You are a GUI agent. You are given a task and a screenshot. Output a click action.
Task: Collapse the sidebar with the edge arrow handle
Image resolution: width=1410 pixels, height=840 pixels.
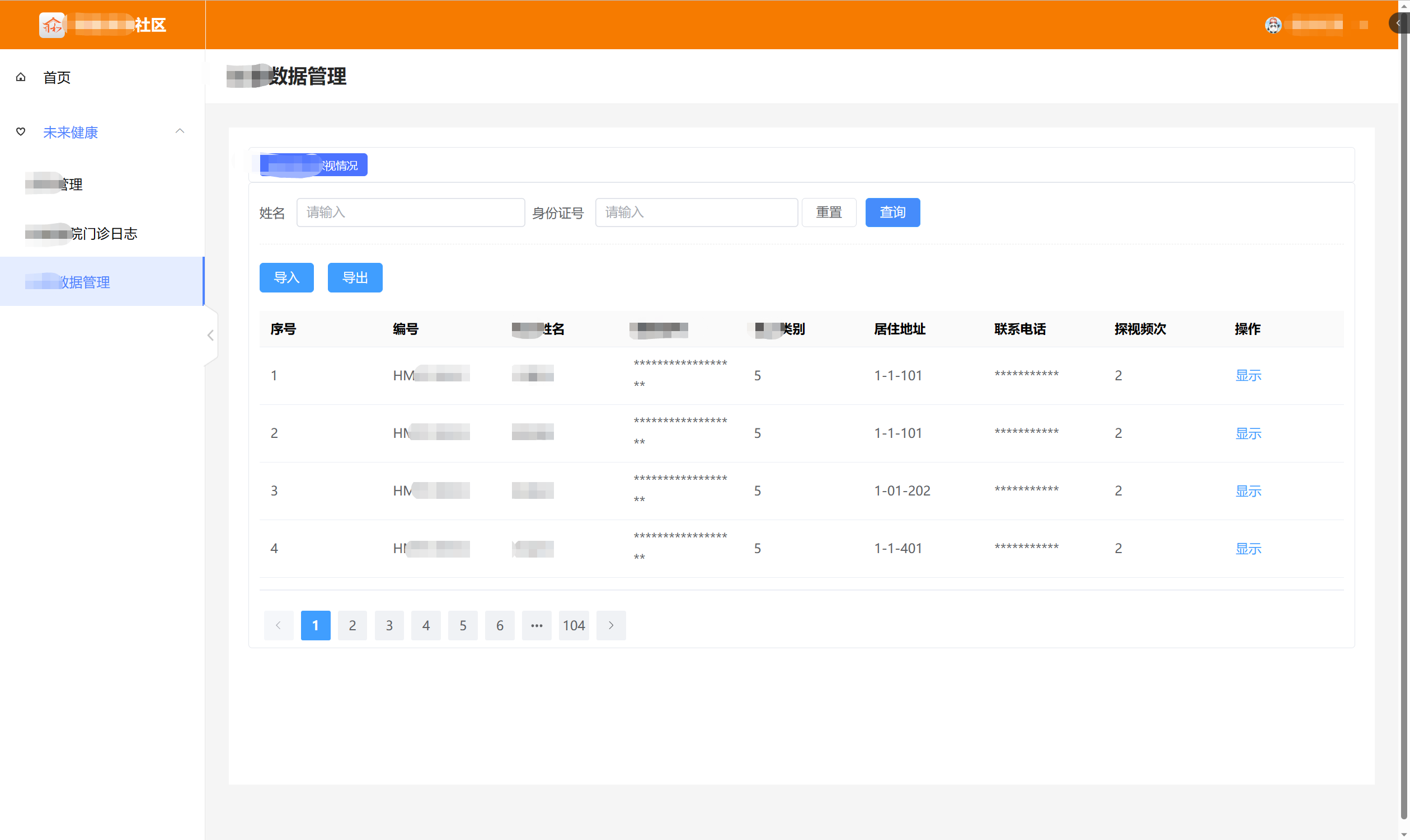(x=210, y=336)
